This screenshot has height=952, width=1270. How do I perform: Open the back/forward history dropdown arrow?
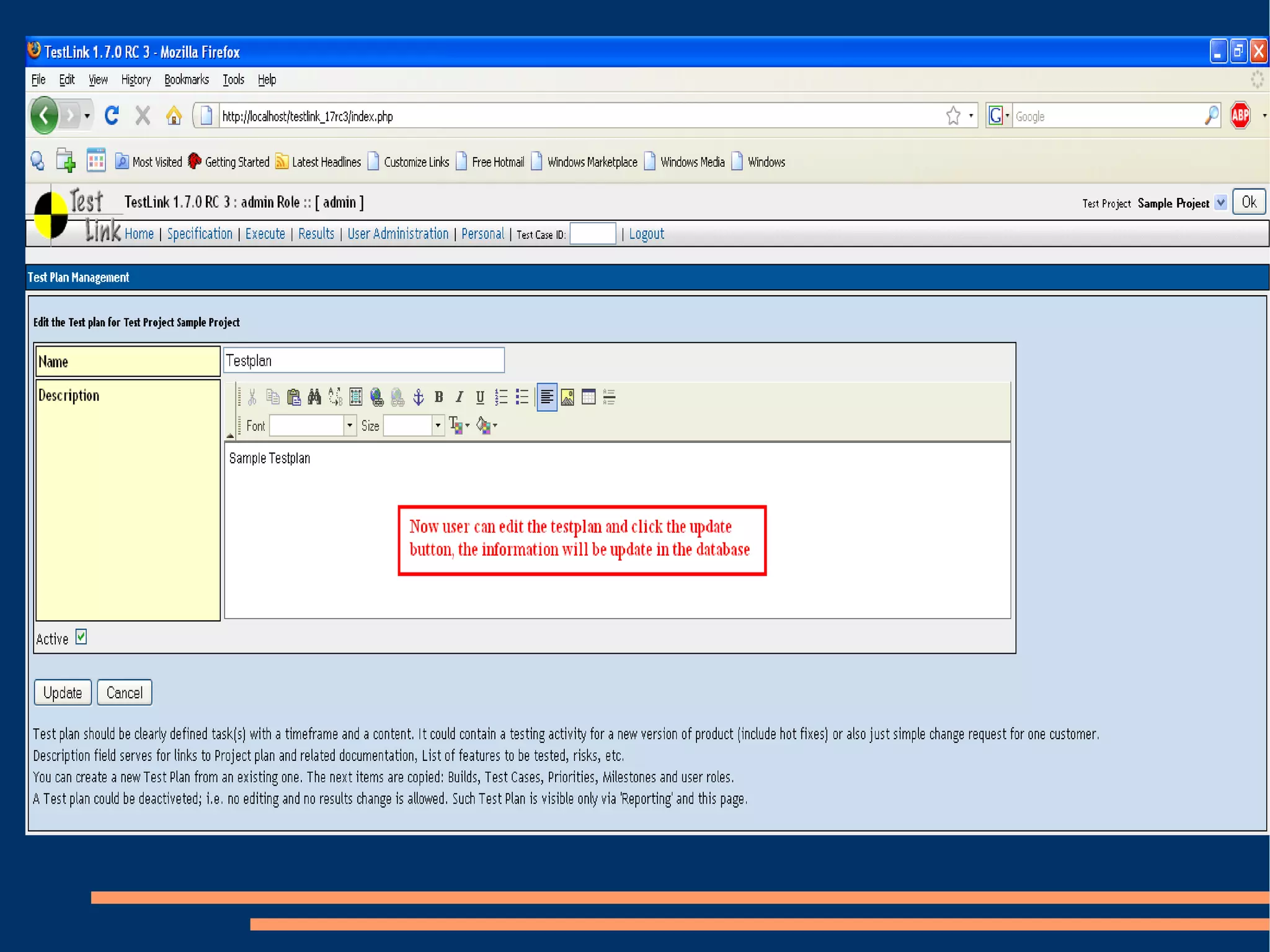click(87, 115)
